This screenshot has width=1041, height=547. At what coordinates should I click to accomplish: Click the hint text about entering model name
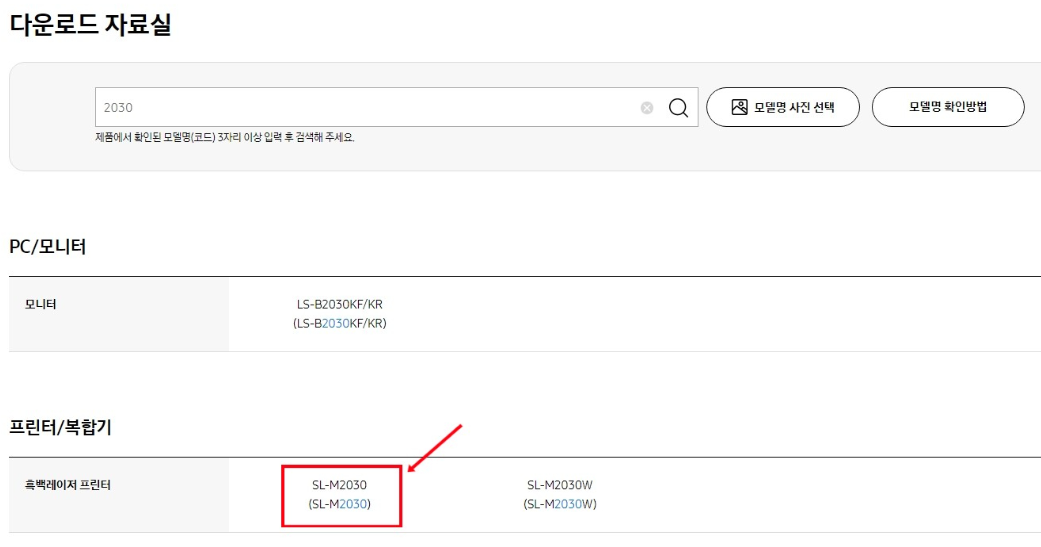[x=225, y=137]
